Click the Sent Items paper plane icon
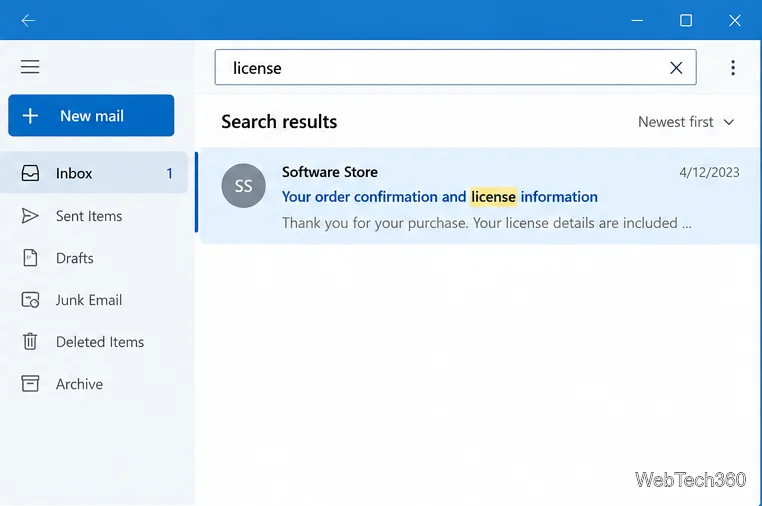Screen dimensions: 762x506 30,216
